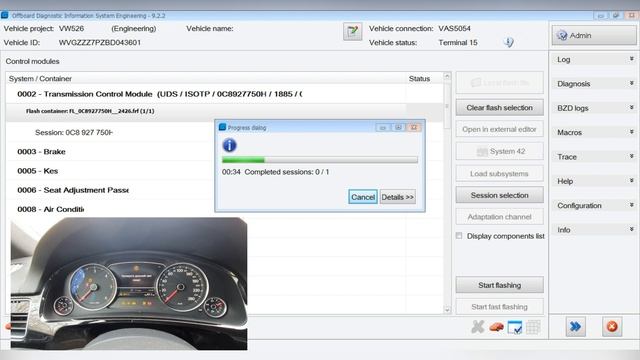640x360 pixels.
Task: Click Adaptation channel button
Action: point(500,217)
